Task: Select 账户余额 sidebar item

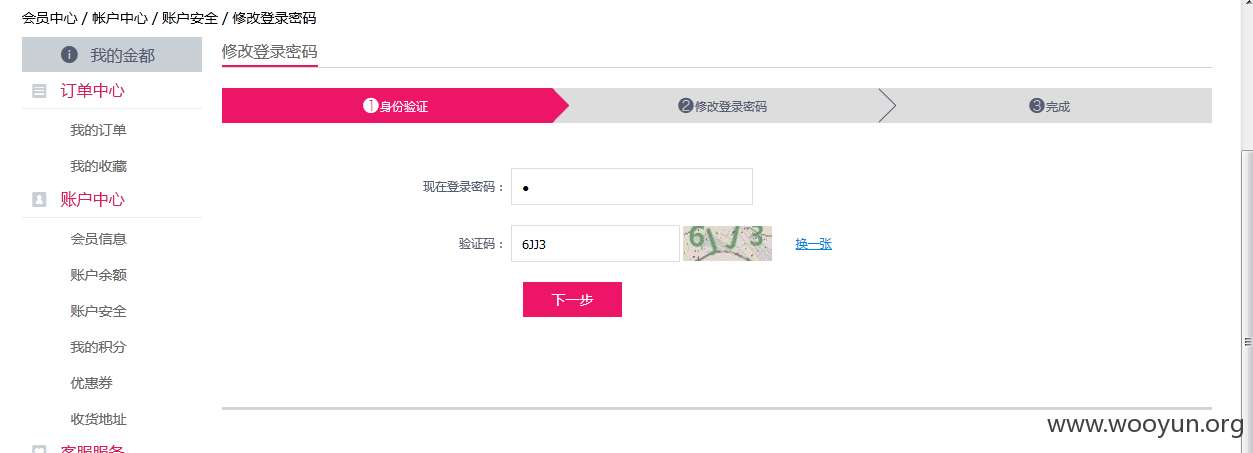Action: (x=98, y=275)
